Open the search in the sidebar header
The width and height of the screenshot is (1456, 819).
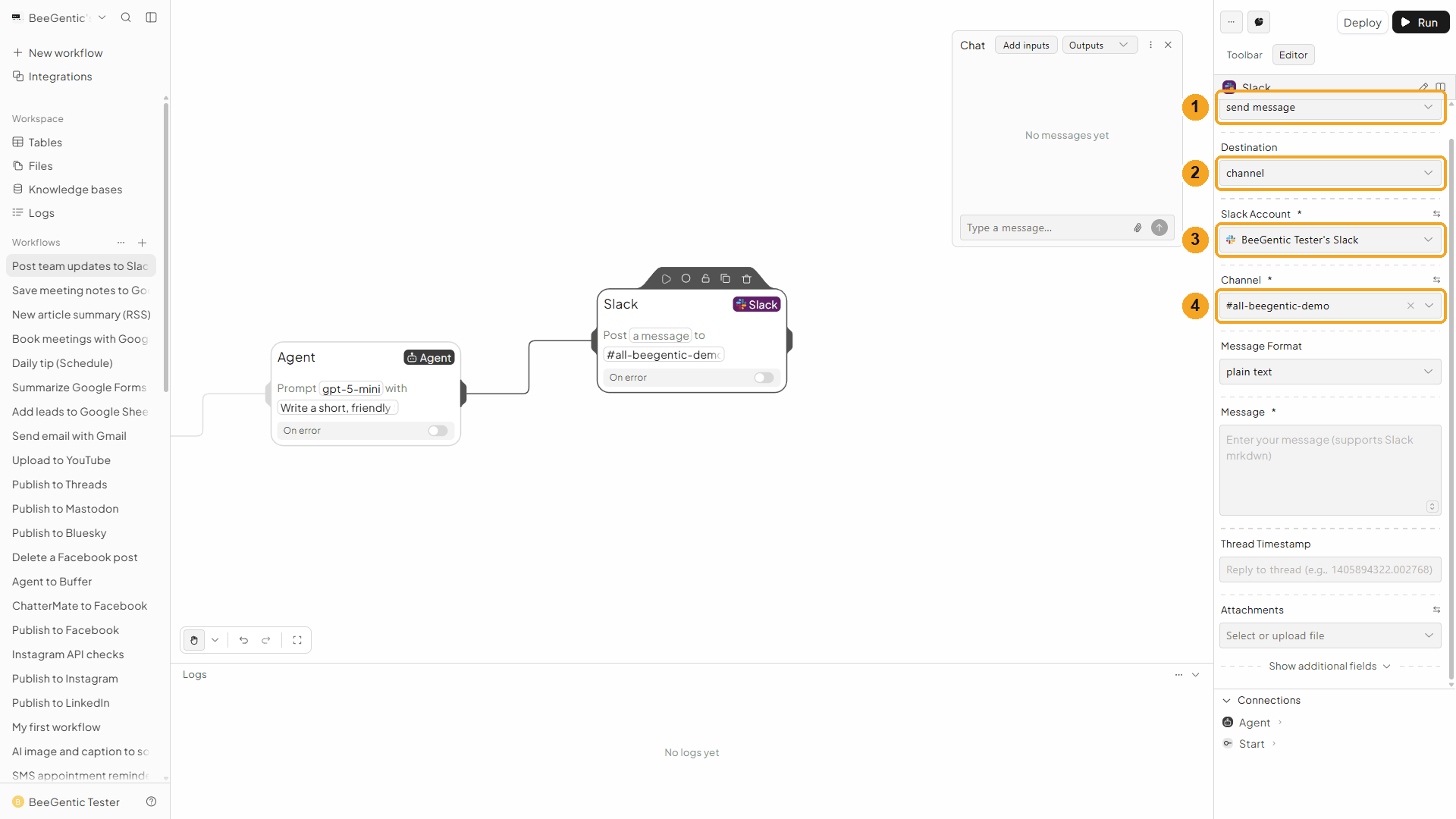point(126,17)
